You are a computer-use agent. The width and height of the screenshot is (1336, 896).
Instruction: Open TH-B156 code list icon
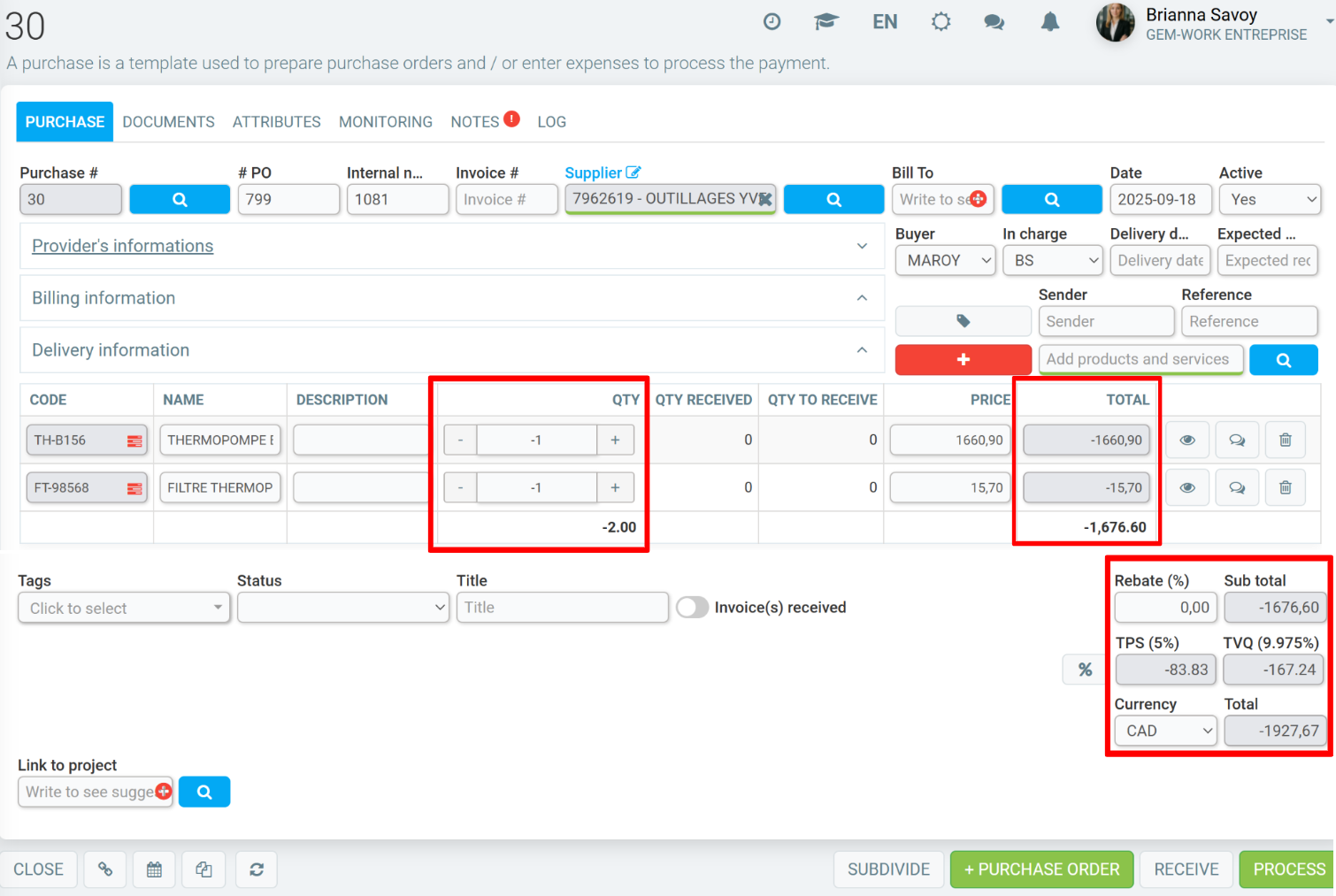[x=134, y=440]
